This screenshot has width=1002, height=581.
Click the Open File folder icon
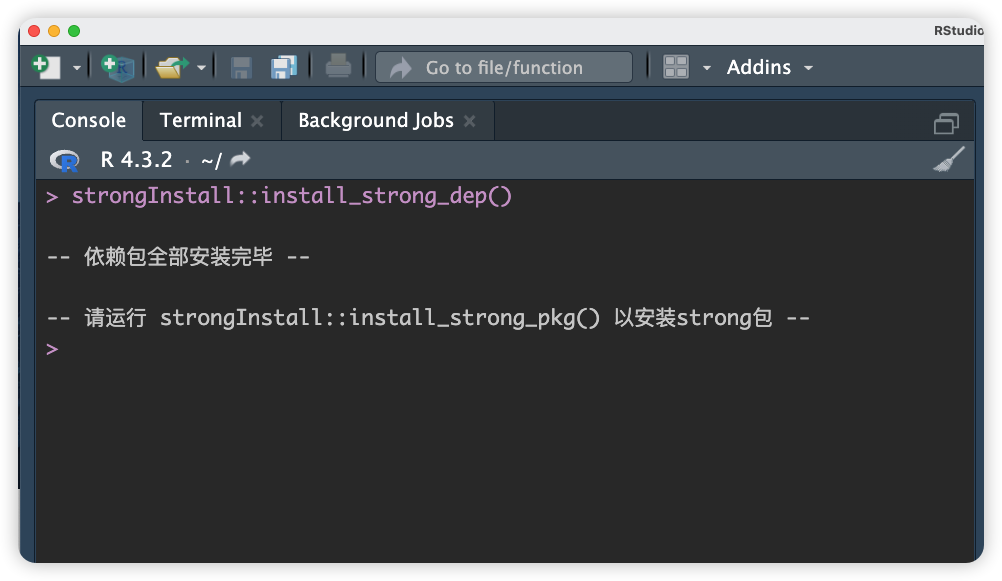click(x=172, y=67)
